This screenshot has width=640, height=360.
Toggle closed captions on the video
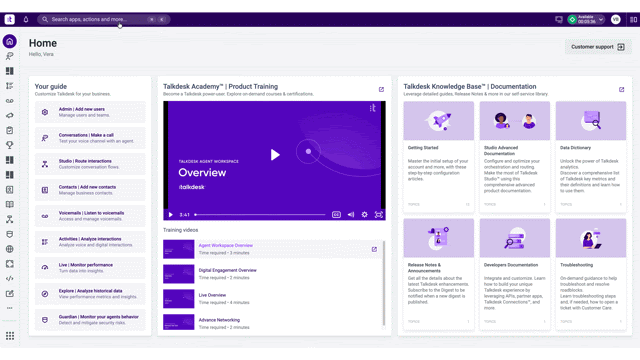(336, 215)
